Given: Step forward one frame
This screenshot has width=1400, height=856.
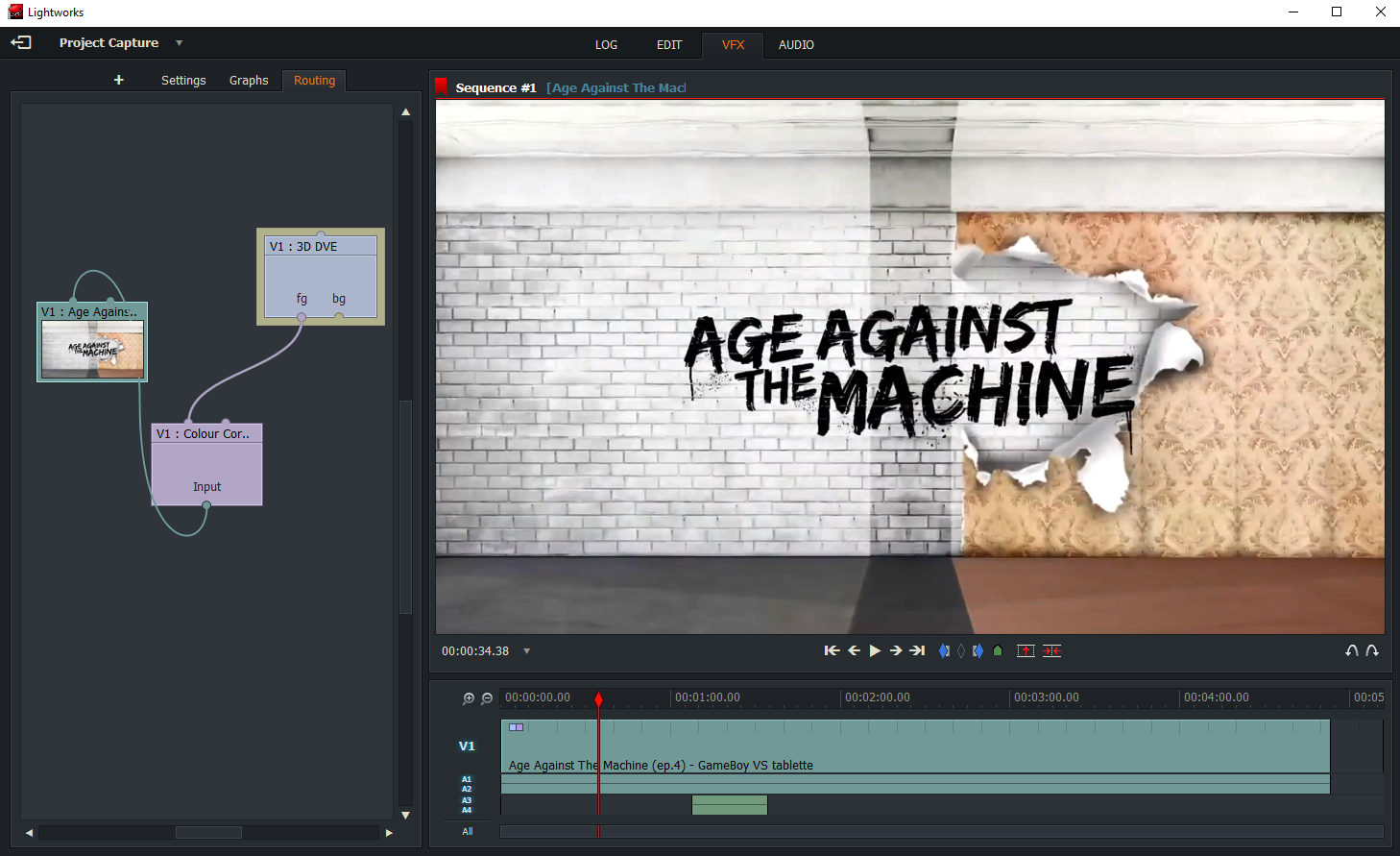Looking at the screenshot, I should coord(896,651).
